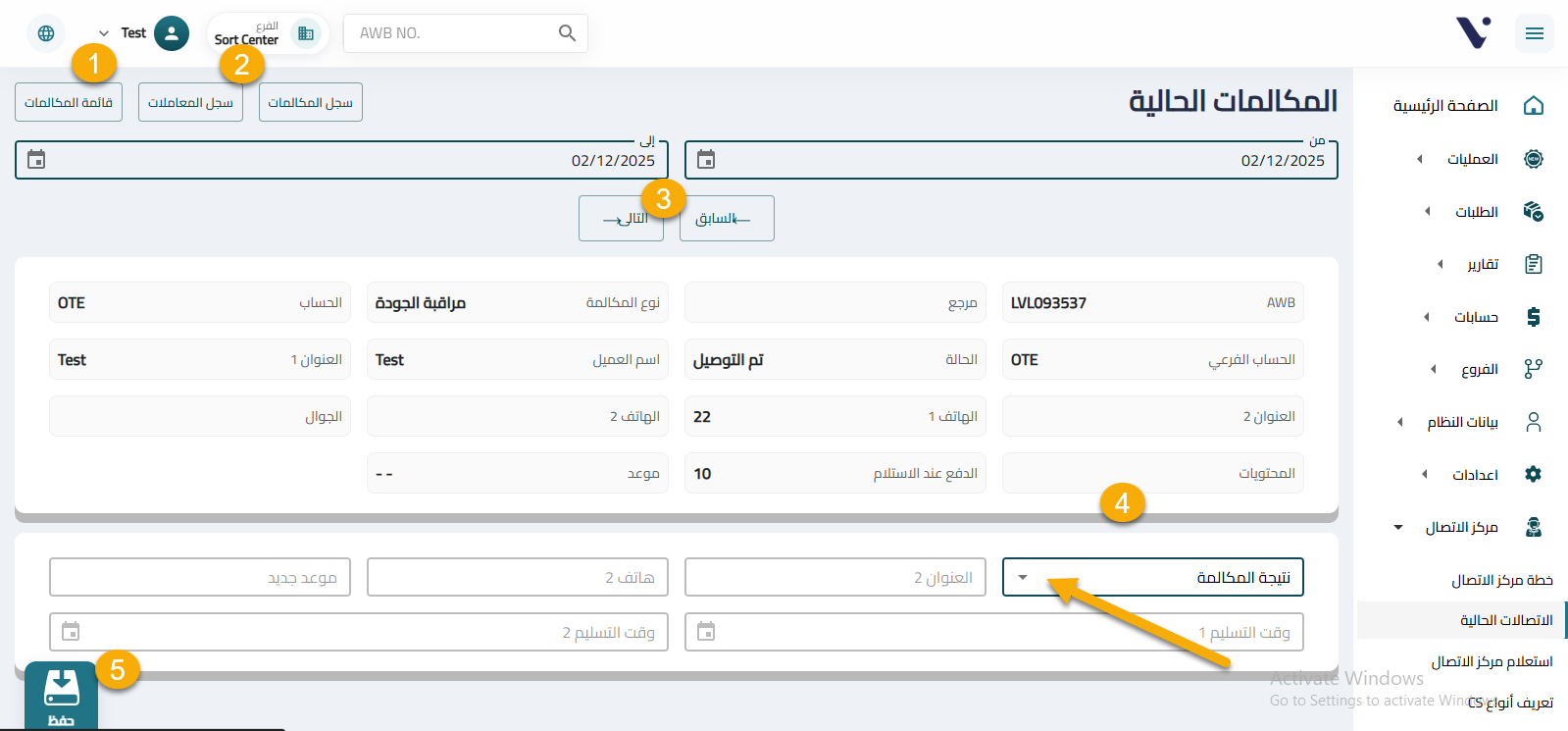Screen dimensions: 1568x731
Task: Toggle the hamburger sidebar menu
Action: pyautogui.click(x=1535, y=33)
